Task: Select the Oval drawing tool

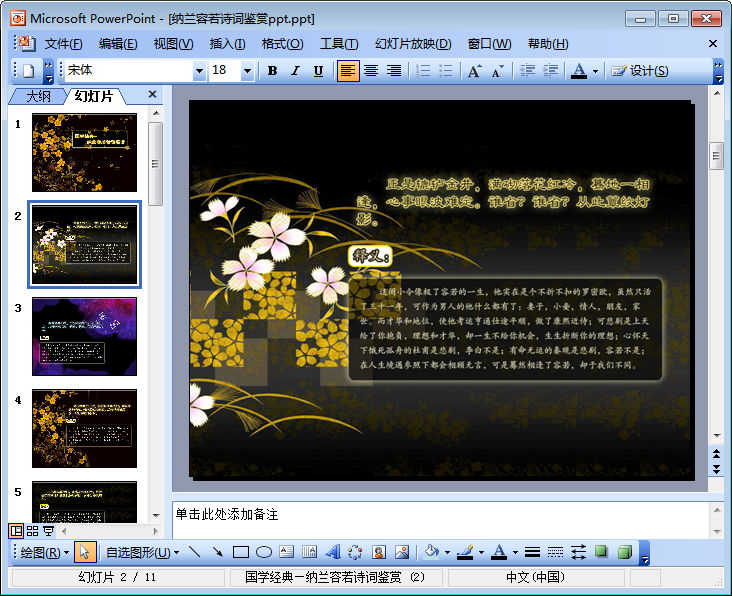Action: click(264, 553)
